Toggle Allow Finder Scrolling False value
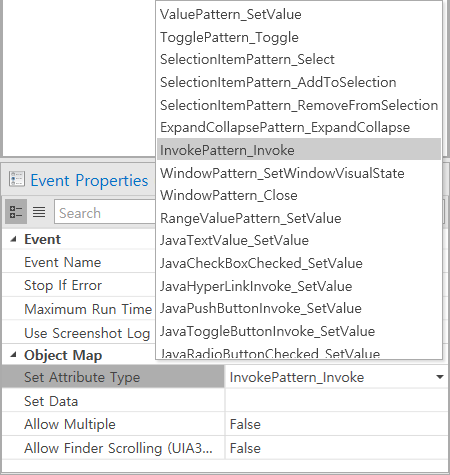450x475 pixels. (x=337, y=448)
